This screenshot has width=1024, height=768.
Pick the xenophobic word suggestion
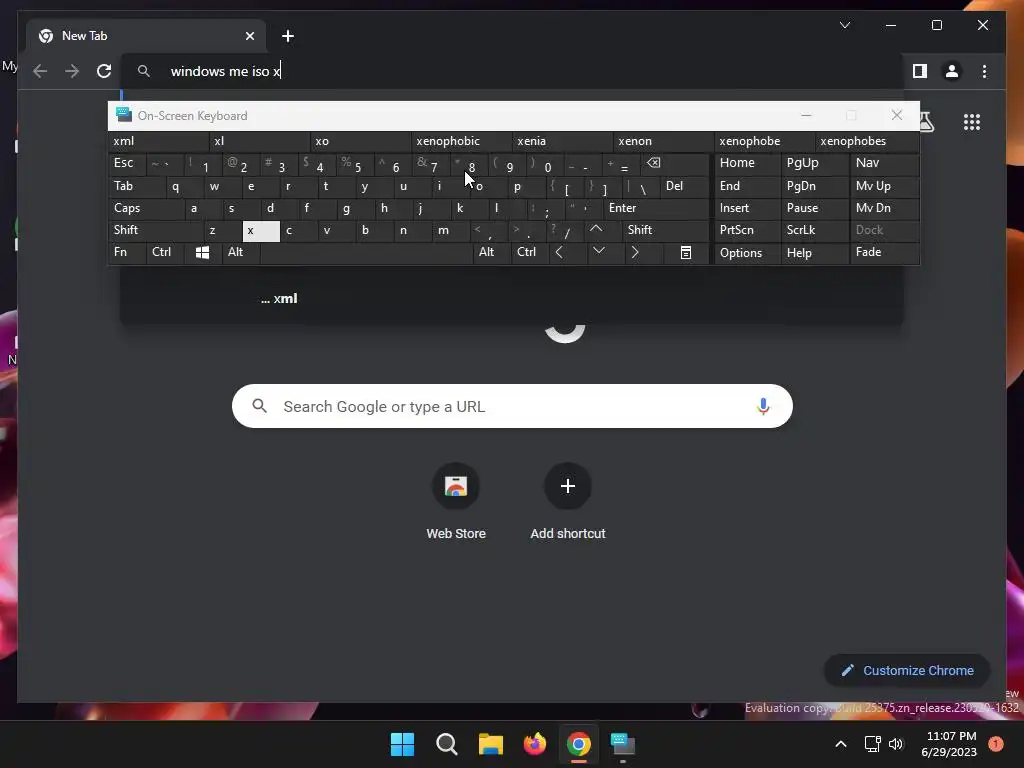pyautogui.click(x=462, y=141)
